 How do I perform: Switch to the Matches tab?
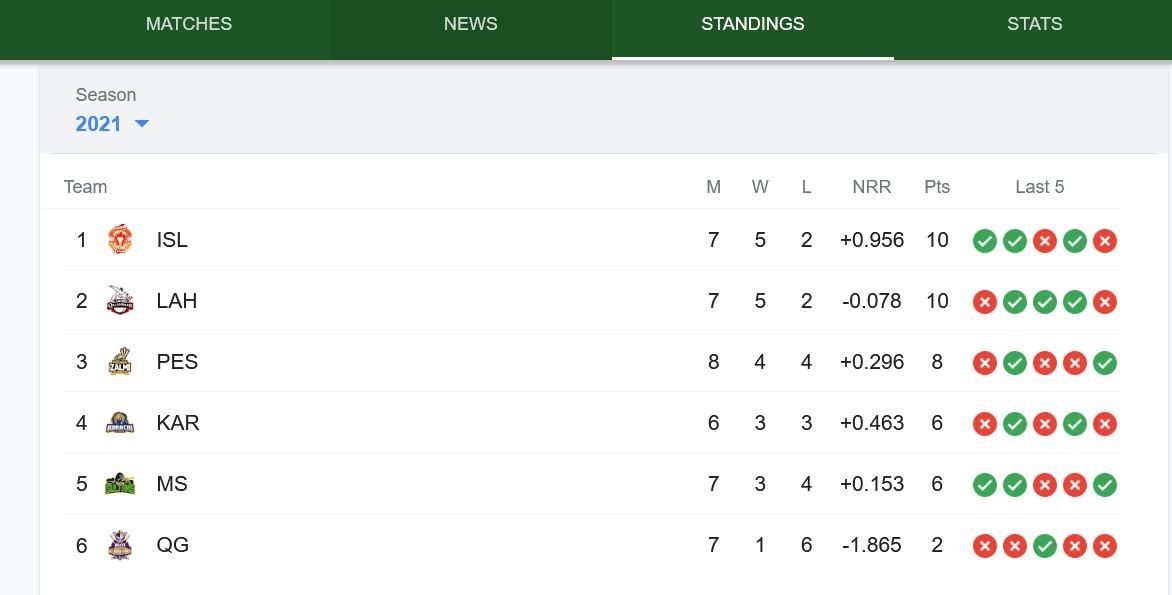click(x=189, y=24)
